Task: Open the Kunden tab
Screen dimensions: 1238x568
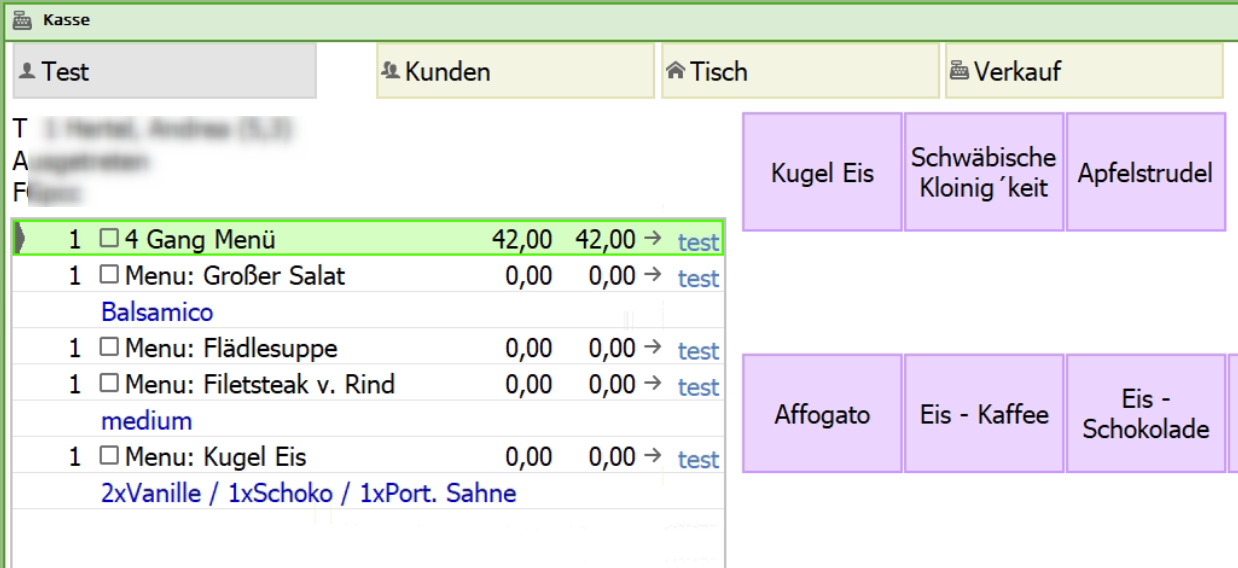Action: point(515,72)
